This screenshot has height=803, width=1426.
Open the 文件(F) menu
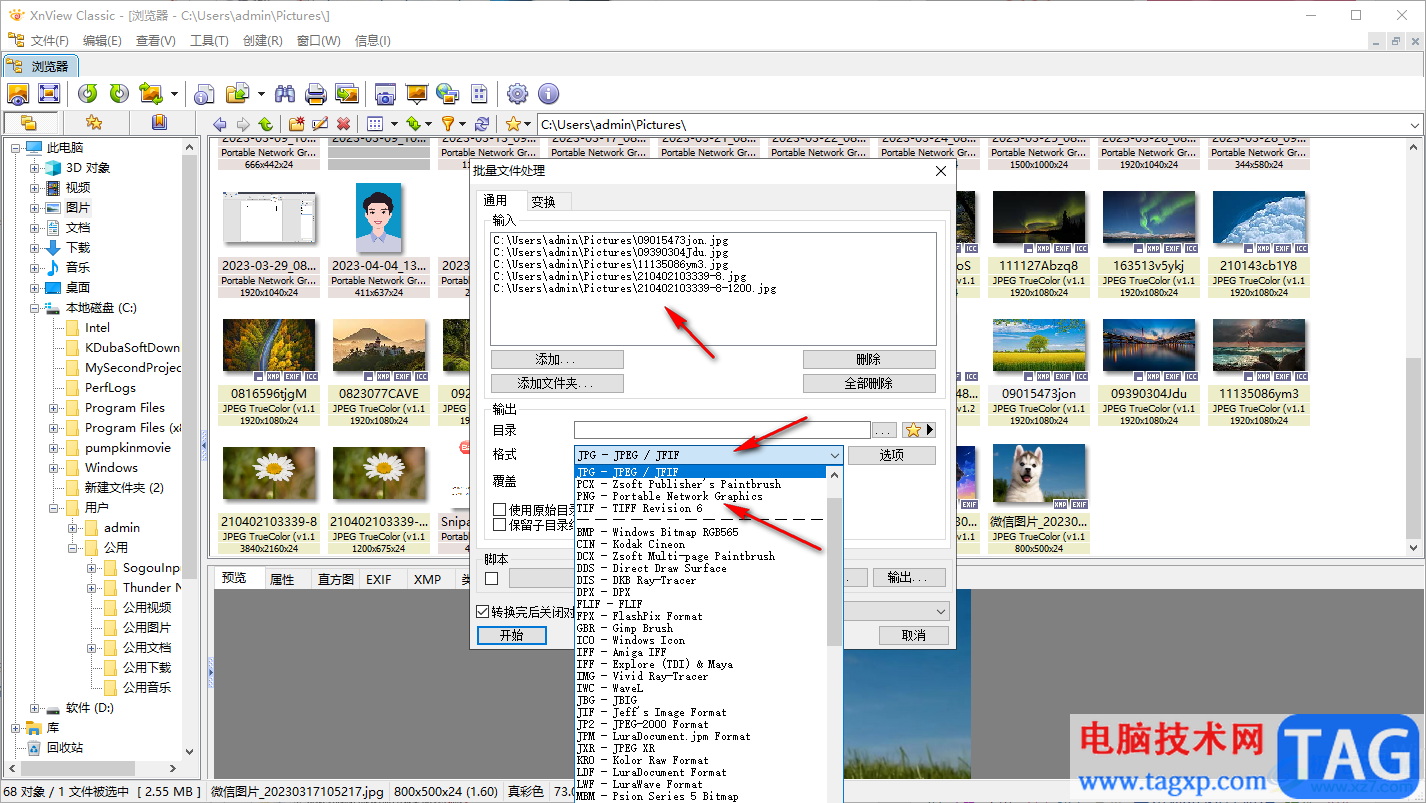click(x=50, y=41)
